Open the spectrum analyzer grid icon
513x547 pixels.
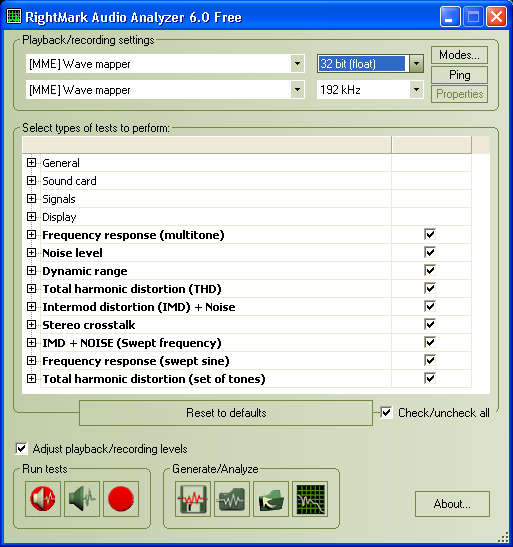coord(310,499)
